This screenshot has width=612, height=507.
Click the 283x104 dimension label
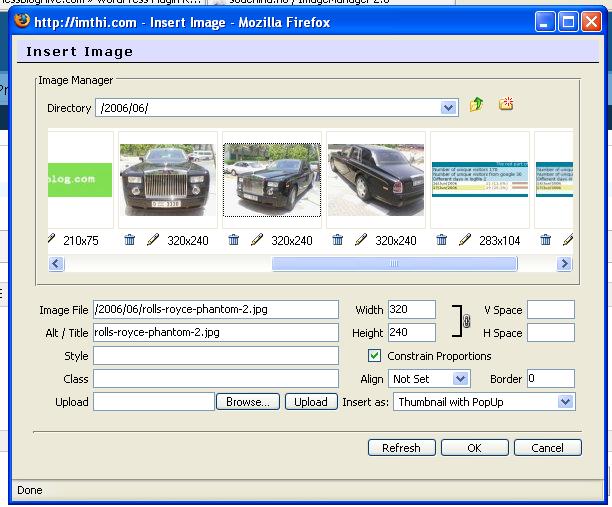(500, 240)
